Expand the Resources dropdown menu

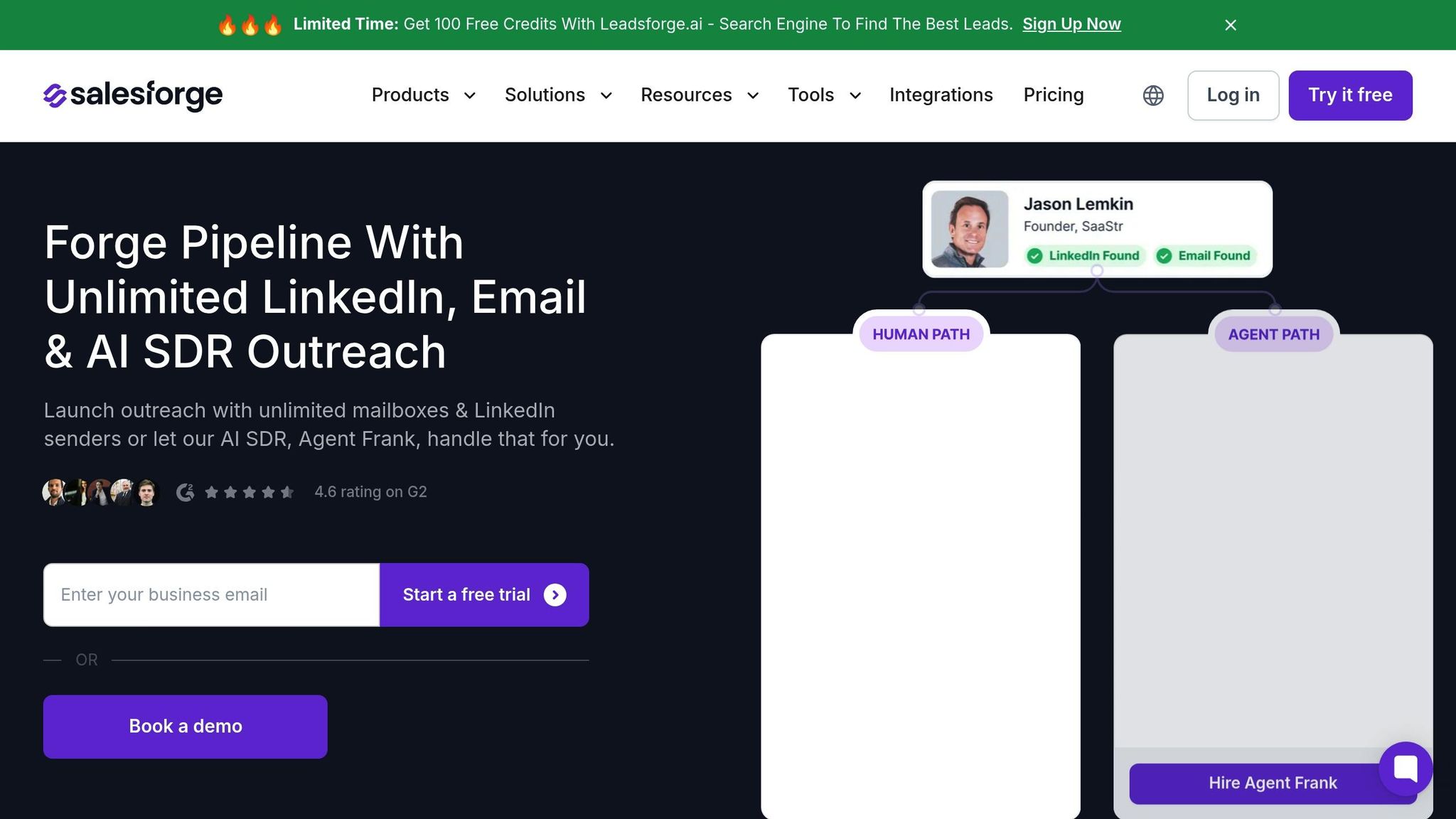click(x=700, y=95)
